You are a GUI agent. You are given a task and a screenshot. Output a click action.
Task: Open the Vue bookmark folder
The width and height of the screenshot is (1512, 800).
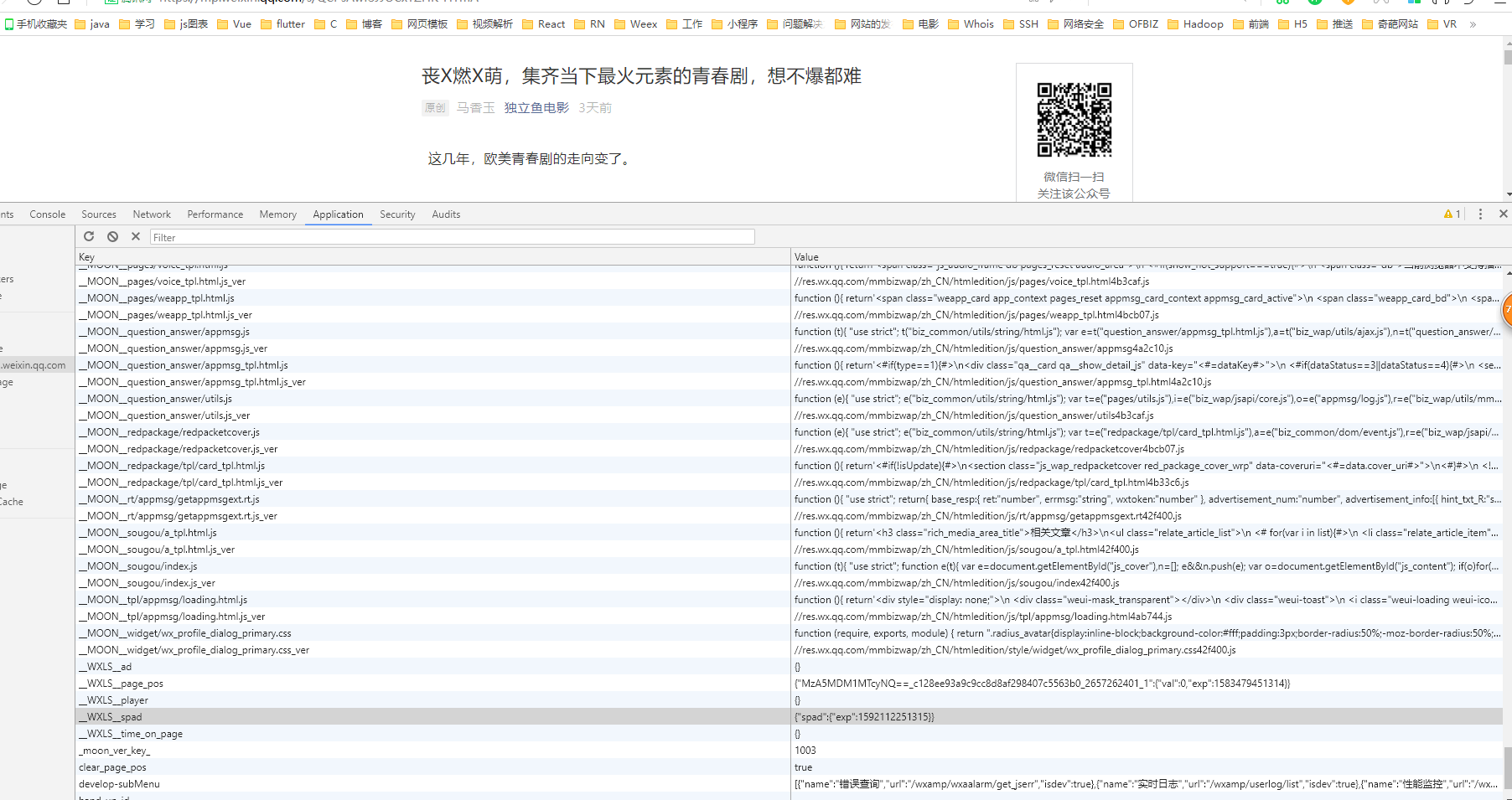(x=234, y=24)
